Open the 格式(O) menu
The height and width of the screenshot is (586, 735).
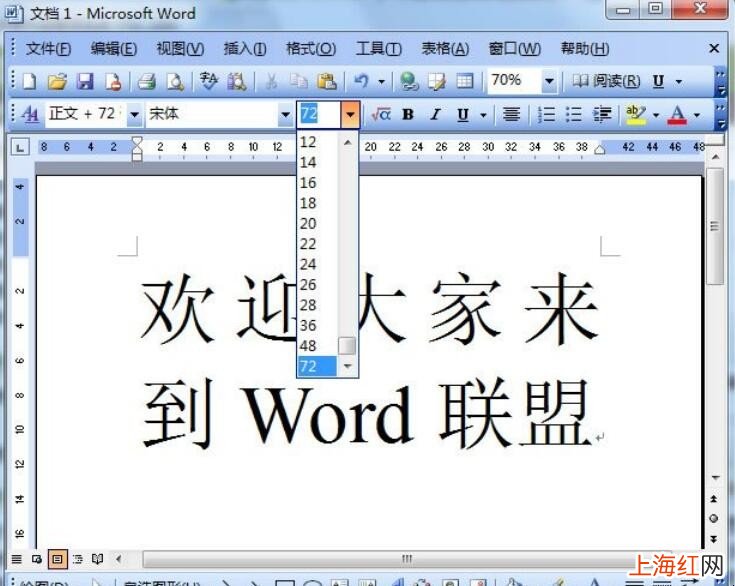point(311,49)
